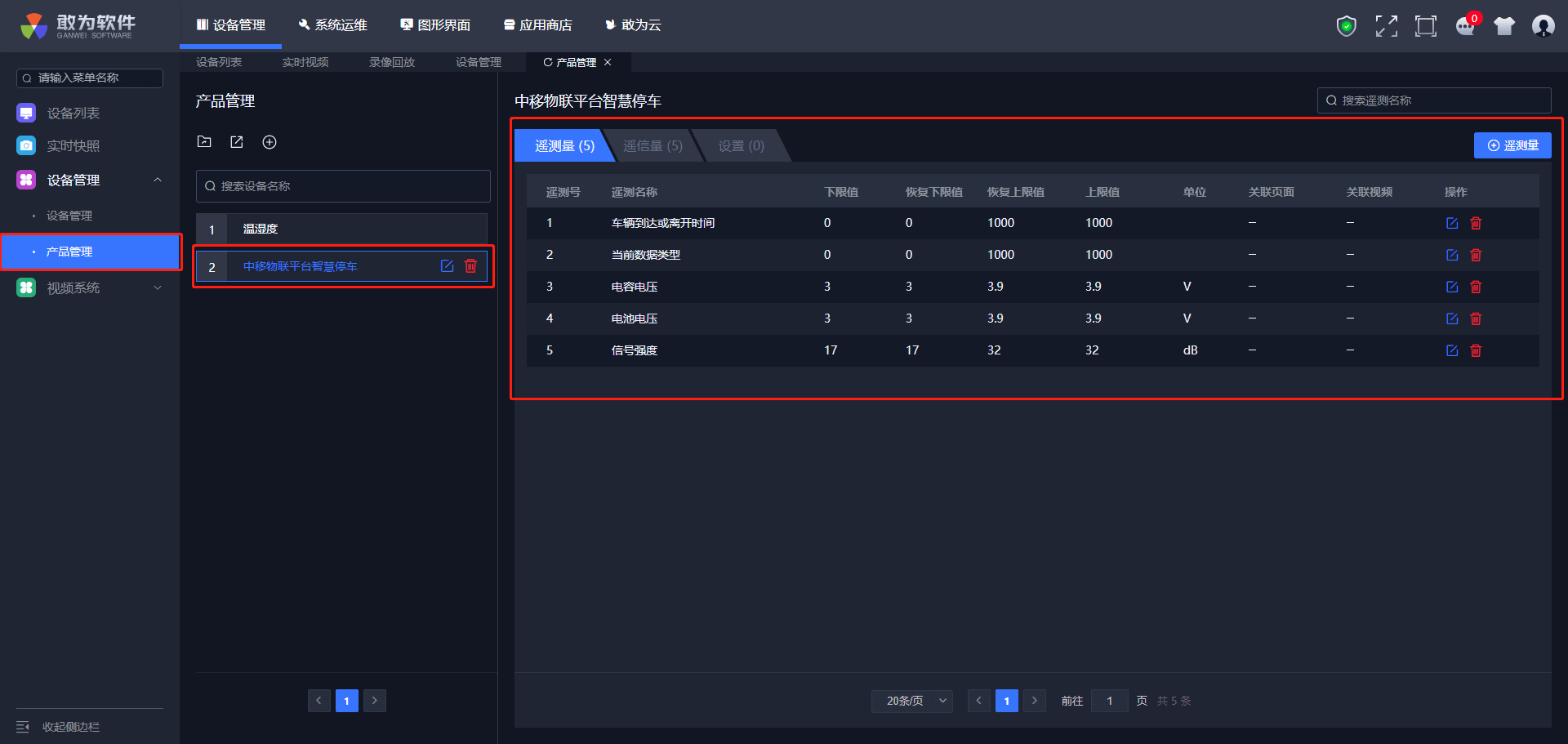Delete the 当前数据类型 row
Image resolution: width=1568 pixels, height=744 pixels.
pos(1476,255)
